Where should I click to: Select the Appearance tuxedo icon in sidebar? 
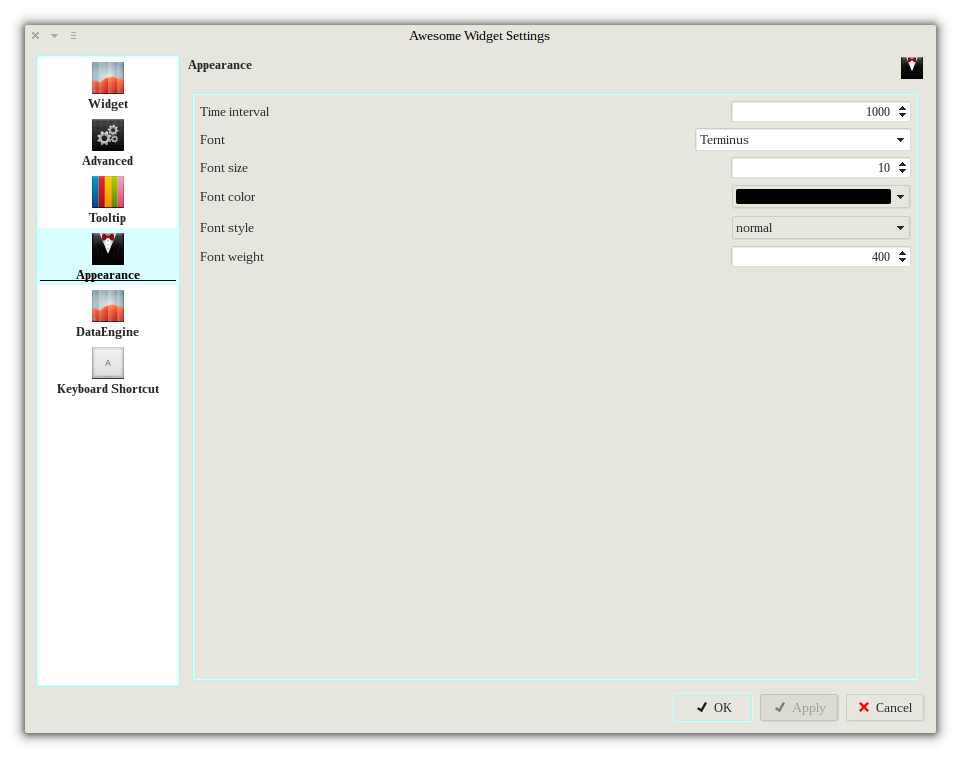[x=108, y=249]
